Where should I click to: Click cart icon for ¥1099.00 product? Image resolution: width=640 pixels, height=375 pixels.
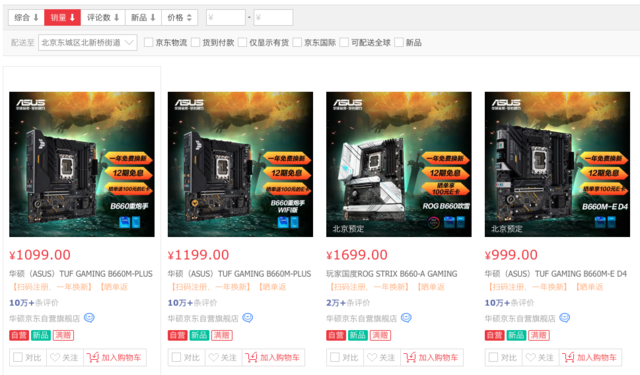[x=93, y=357]
